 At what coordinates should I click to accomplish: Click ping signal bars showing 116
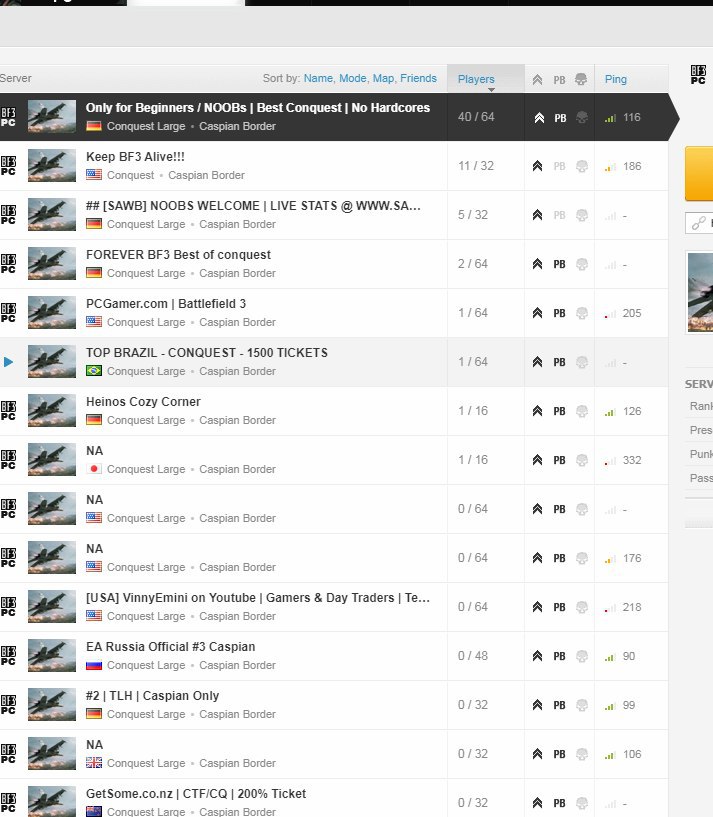610,118
